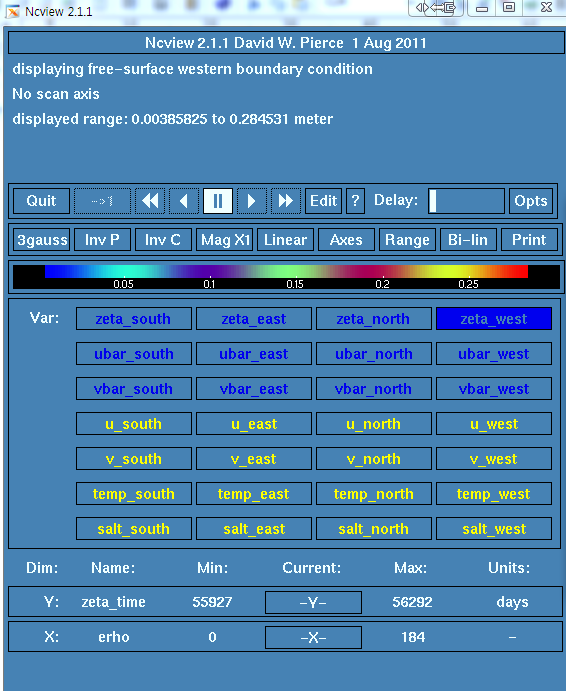566x691 pixels.
Task: Toggle the Inv C invert colors button
Action: (x=163, y=240)
